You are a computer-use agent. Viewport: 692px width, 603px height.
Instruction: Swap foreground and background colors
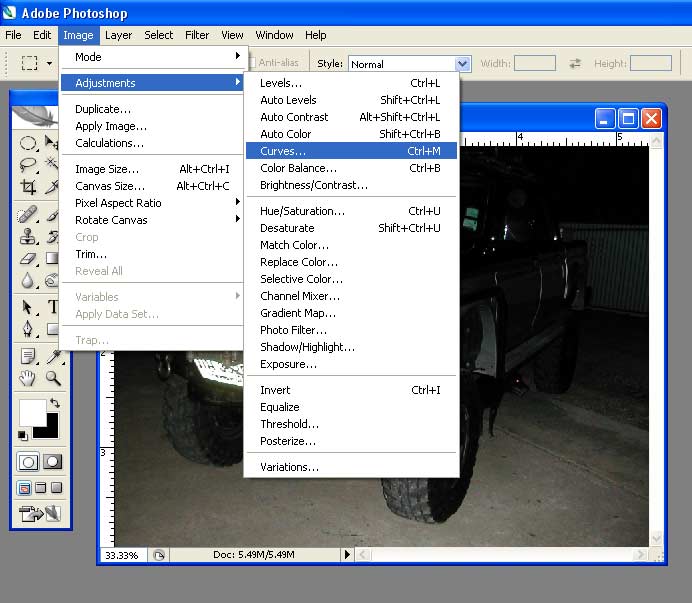click(53, 403)
